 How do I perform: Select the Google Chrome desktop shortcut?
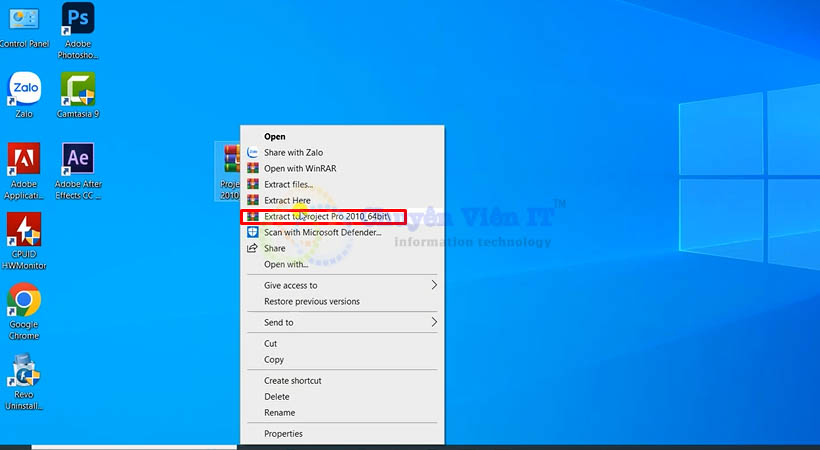click(24, 302)
